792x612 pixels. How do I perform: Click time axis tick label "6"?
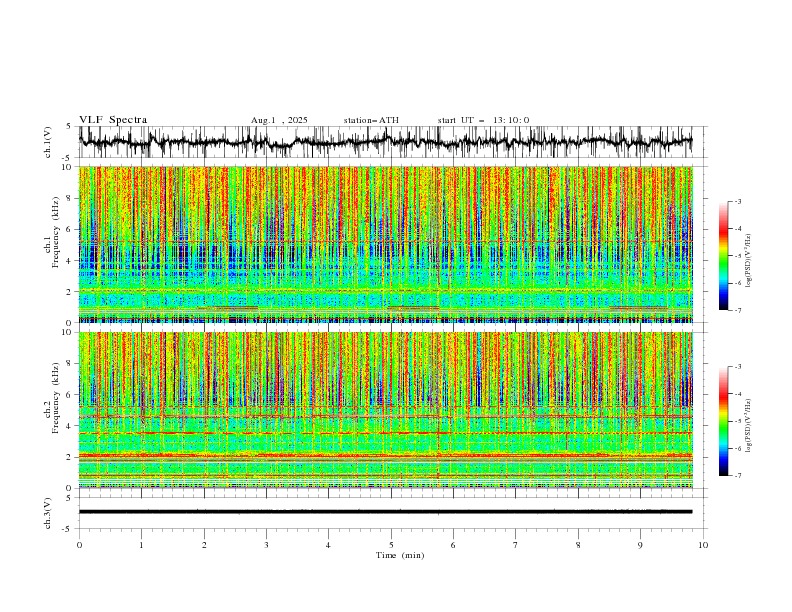[x=453, y=545]
